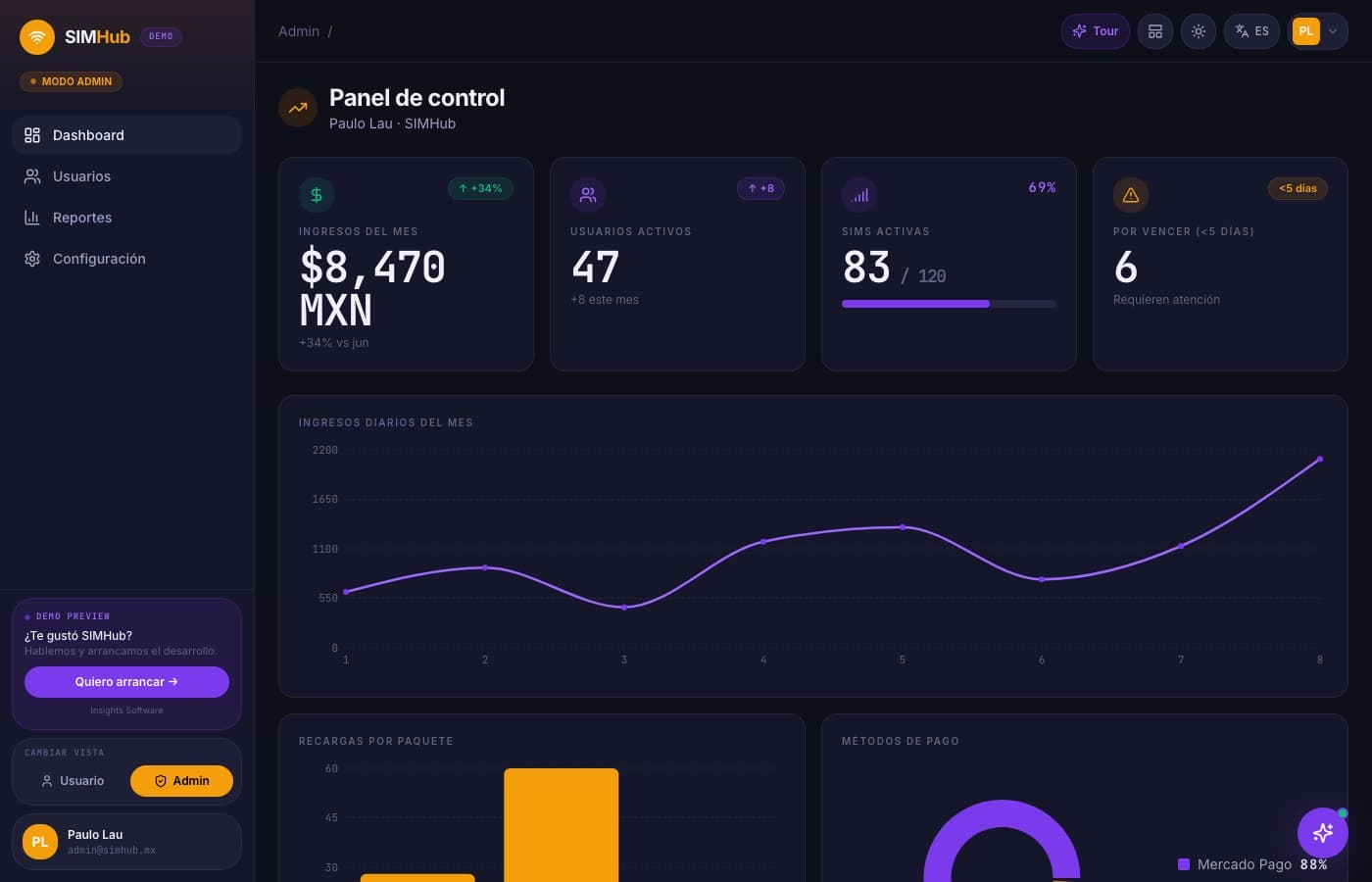Click the warning triangle icon on Por vencer card

(1131, 195)
